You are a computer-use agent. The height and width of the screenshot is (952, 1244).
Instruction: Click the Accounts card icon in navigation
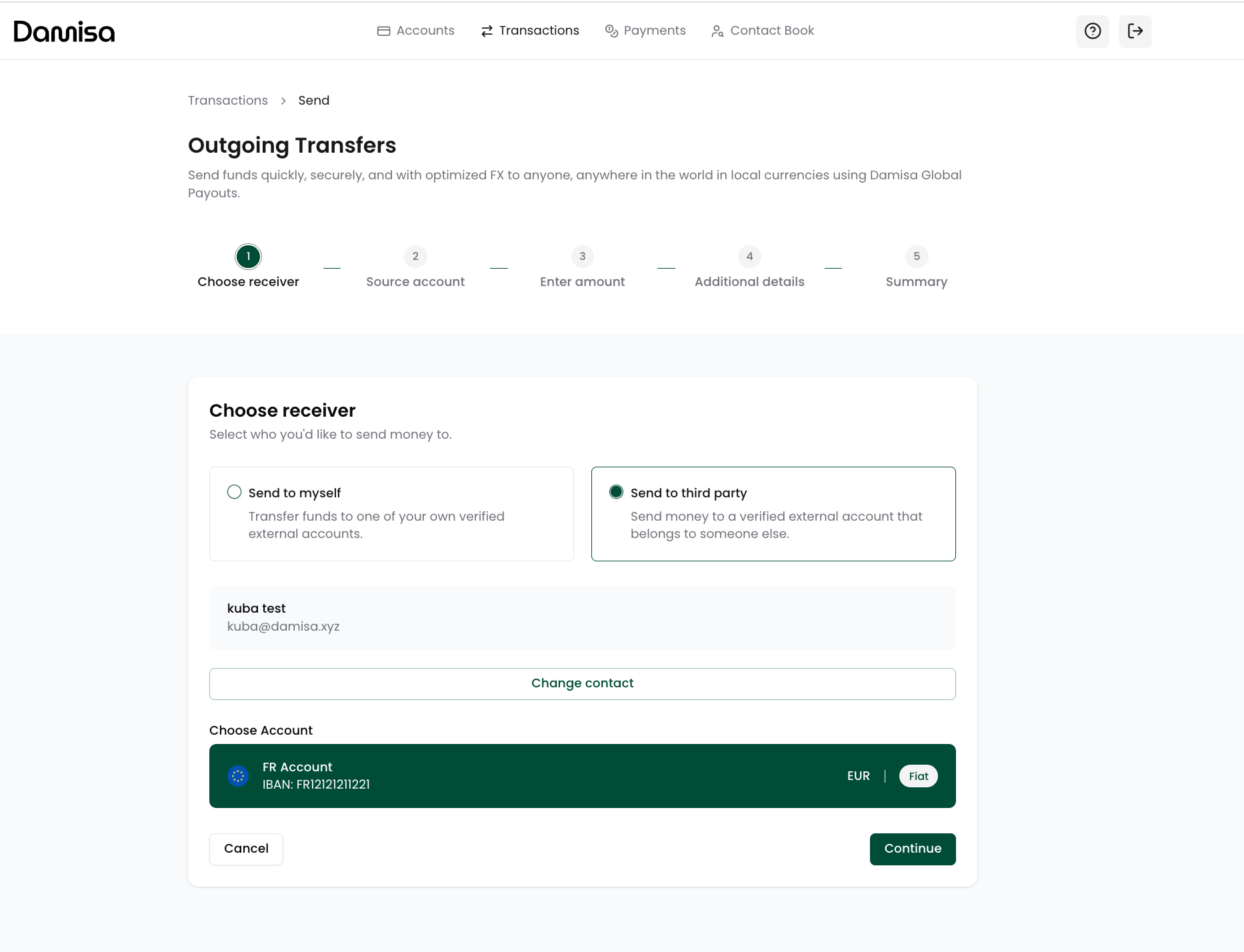click(x=383, y=31)
